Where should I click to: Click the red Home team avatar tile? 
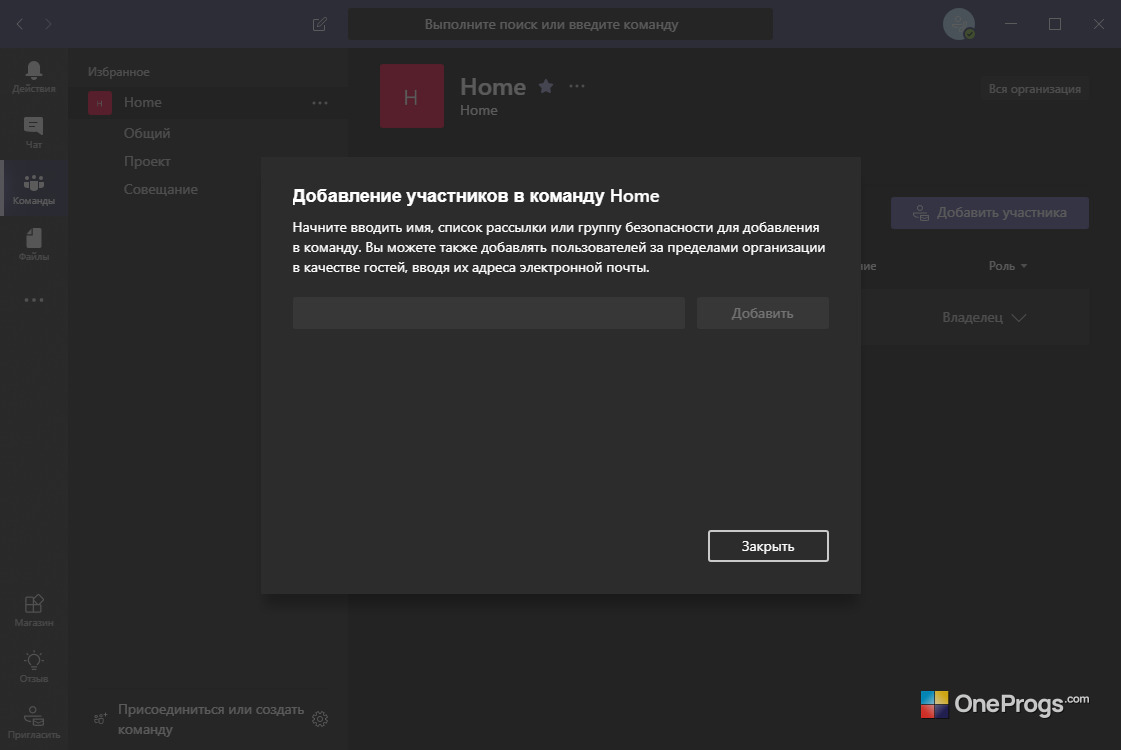pyautogui.click(x=412, y=97)
